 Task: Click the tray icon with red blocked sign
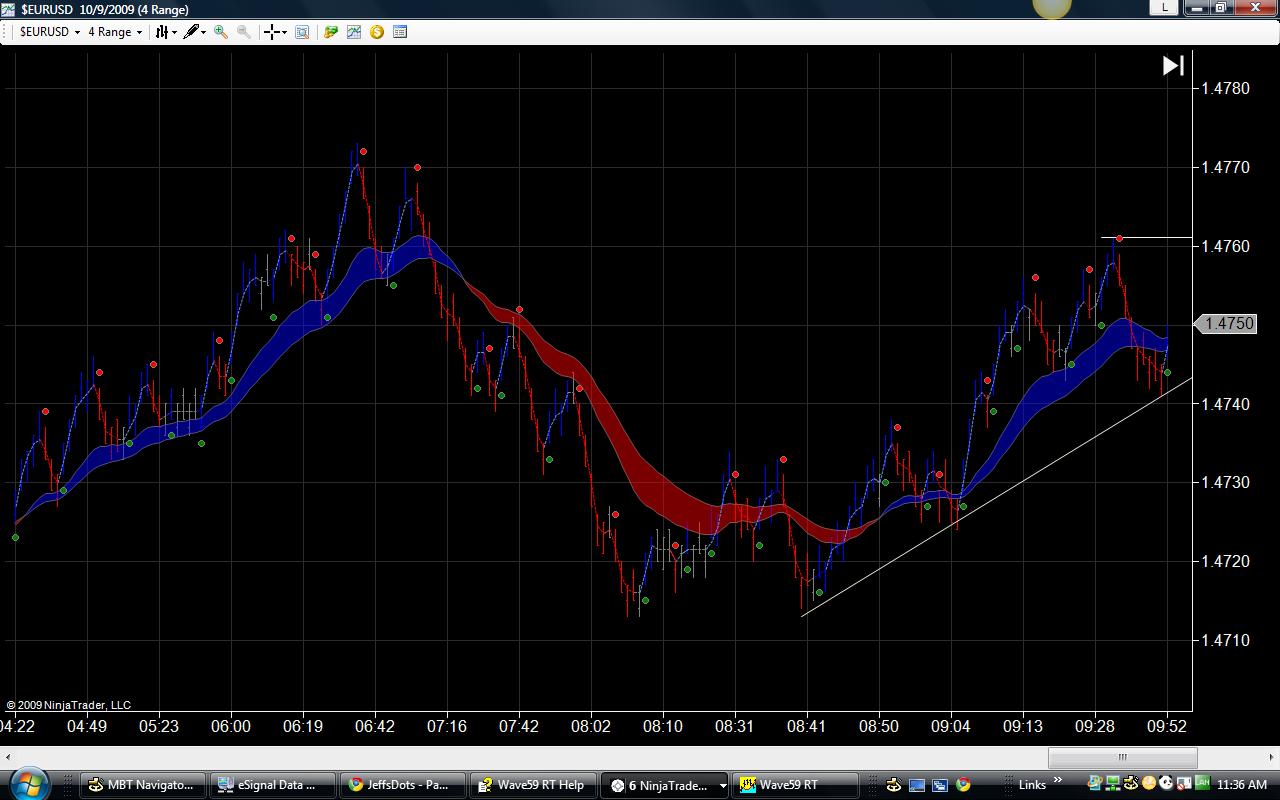(x=1184, y=783)
